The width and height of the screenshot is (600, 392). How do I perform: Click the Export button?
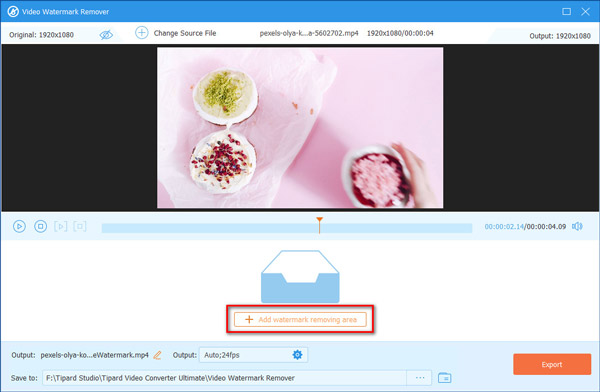pos(552,364)
